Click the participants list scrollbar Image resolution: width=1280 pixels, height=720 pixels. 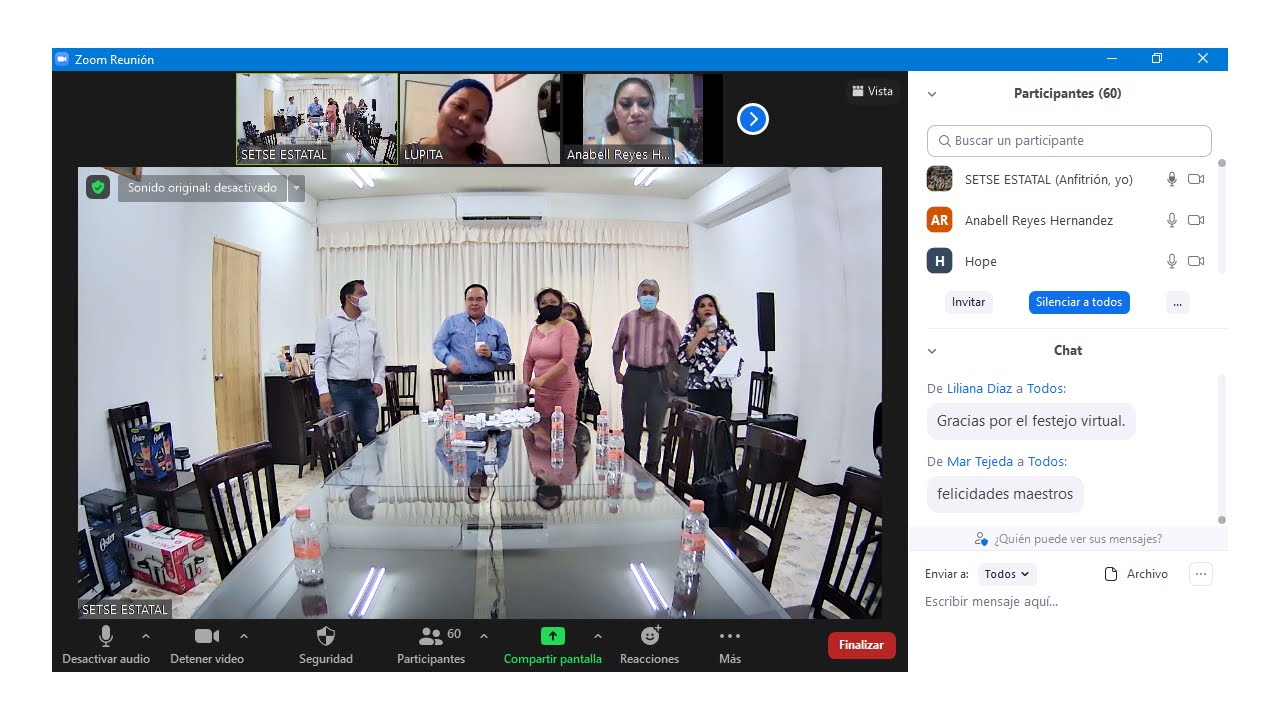(1222, 215)
